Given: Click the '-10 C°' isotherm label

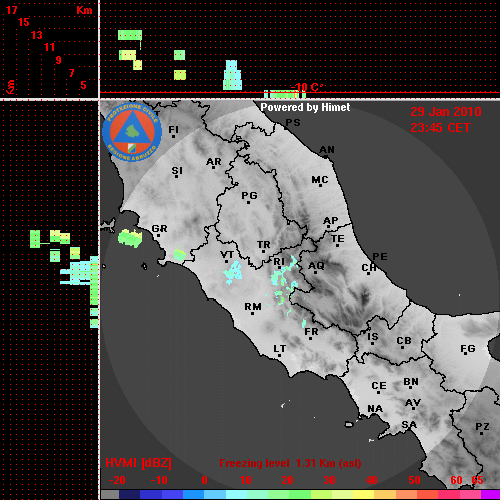Looking at the screenshot, I should pos(306,88).
